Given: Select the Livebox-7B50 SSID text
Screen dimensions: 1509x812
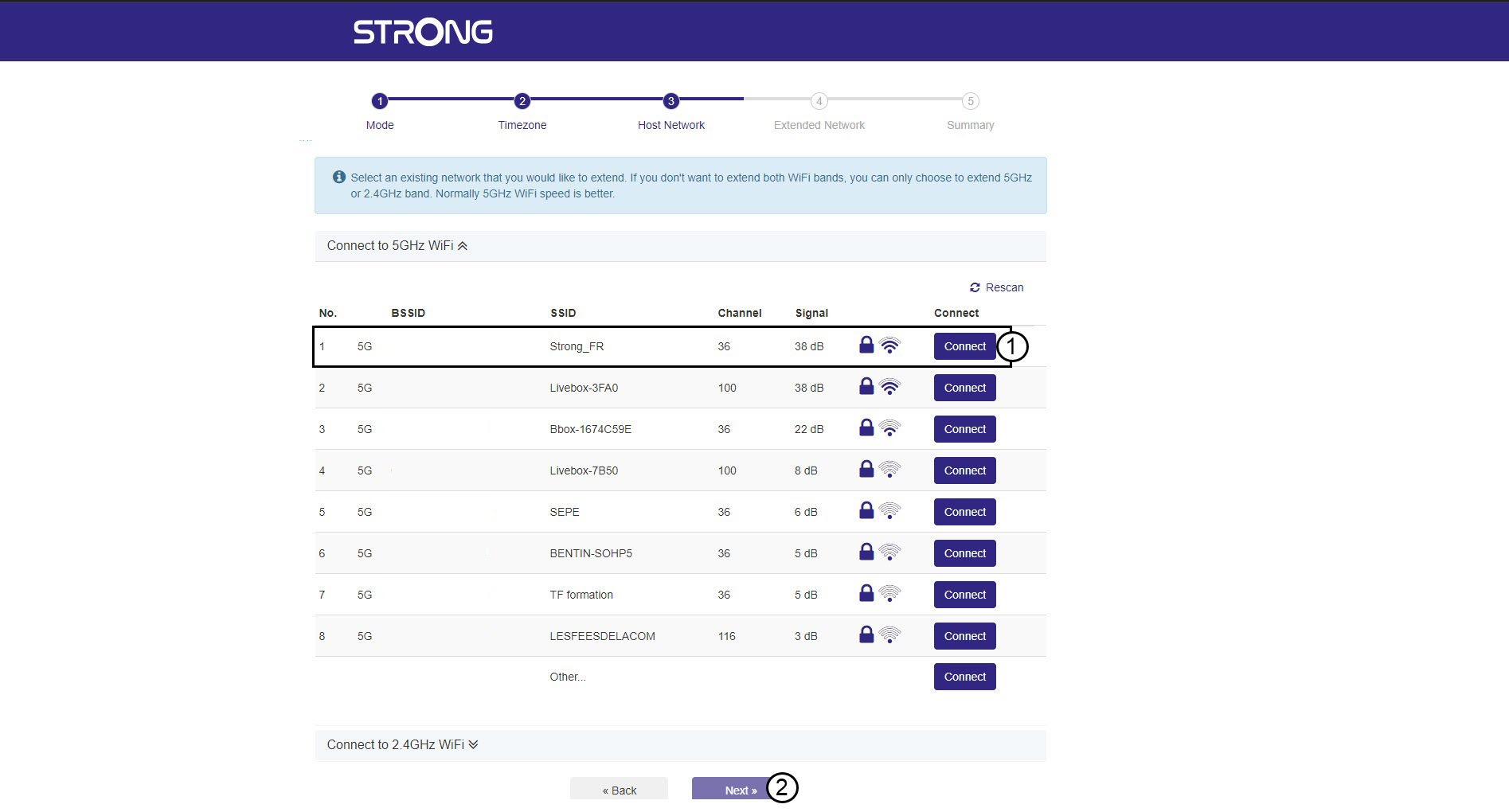Looking at the screenshot, I should point(584,470).
